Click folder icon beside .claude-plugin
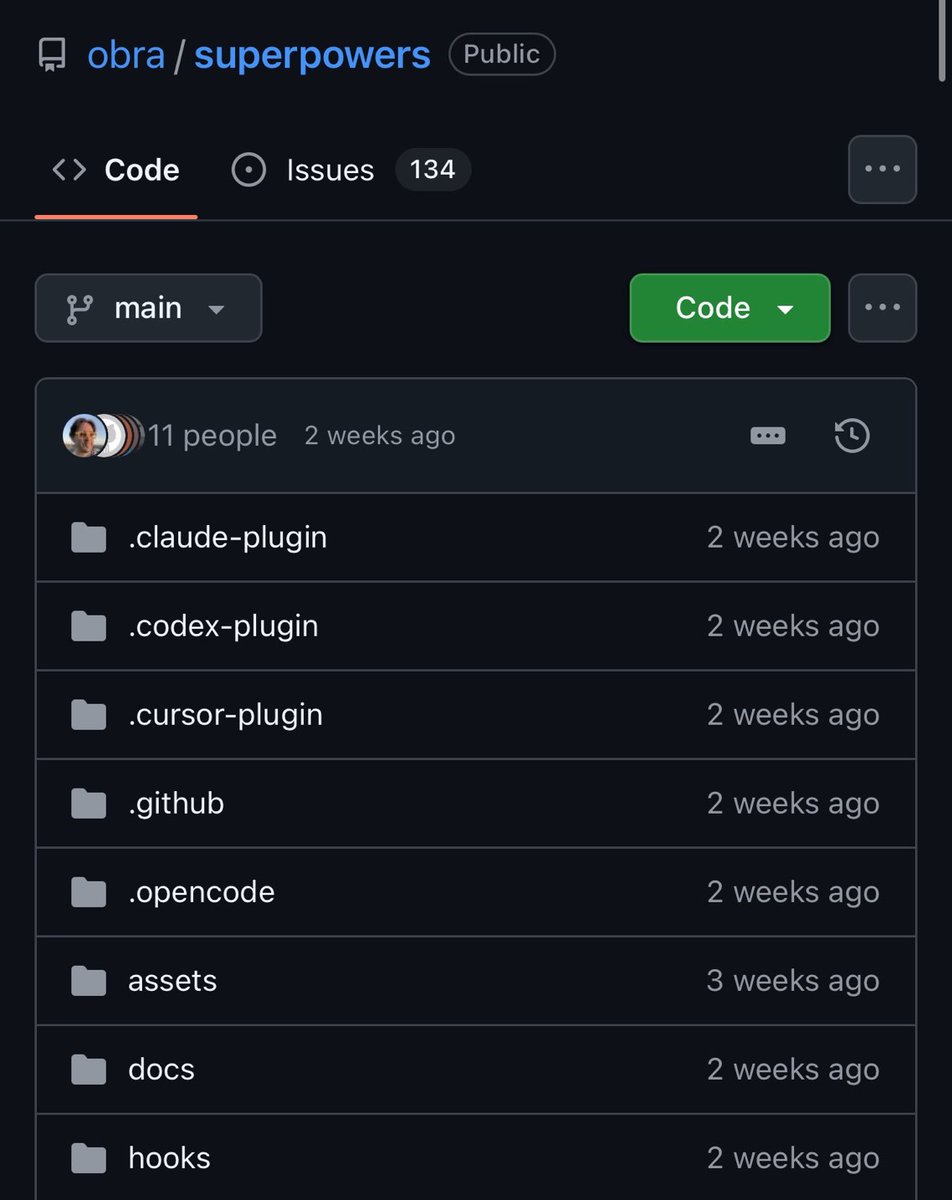The width and height of the screenshot is (952, 1200). coord(89,538)
